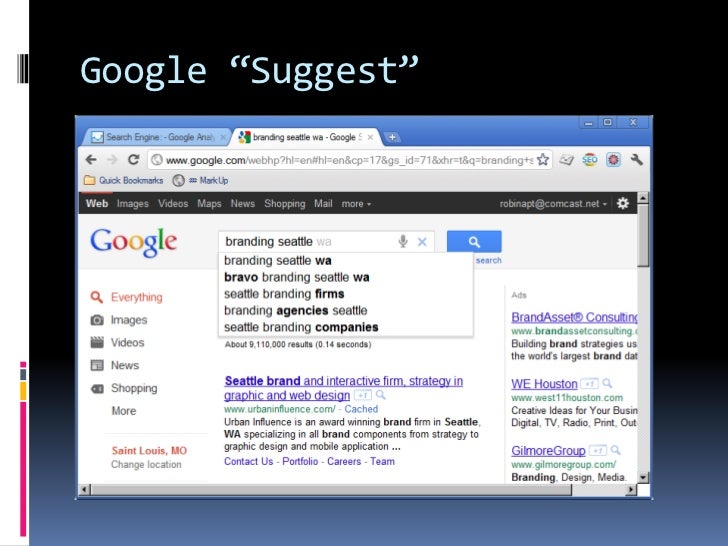Click the +1 button beside Seattle brand result
Screen dimensions: 728x546
(x=363, y=395)
